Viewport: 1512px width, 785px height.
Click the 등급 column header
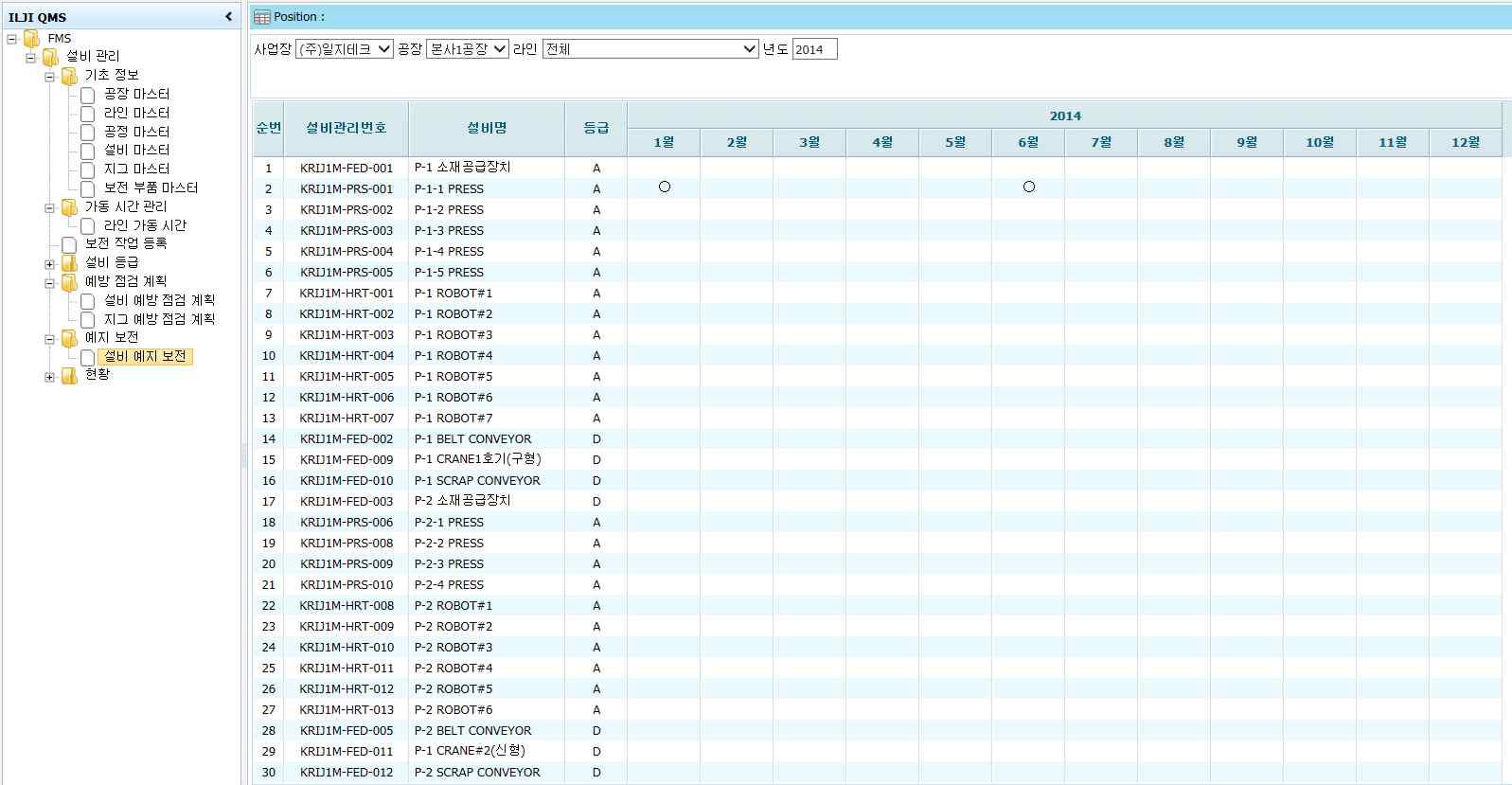[596, 128]
